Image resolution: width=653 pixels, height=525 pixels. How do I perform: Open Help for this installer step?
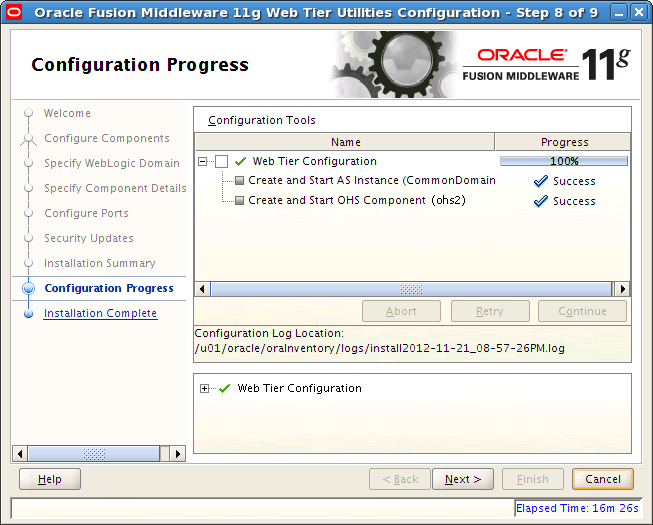coord(50,479)
